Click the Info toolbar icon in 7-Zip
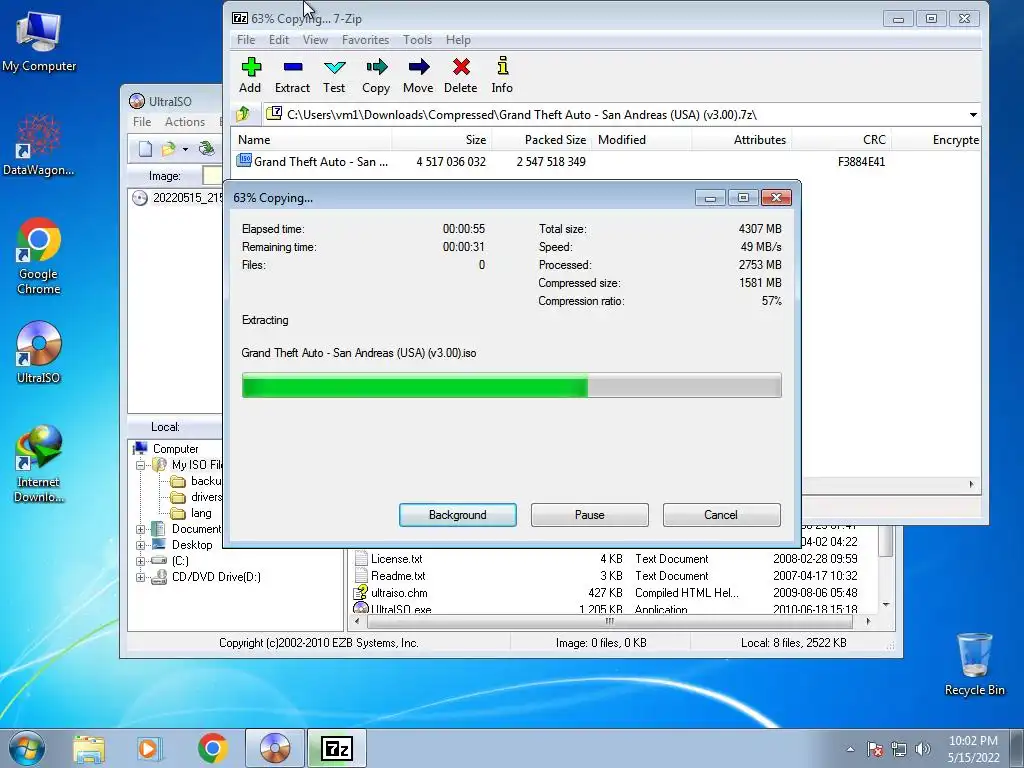1024x768 pixels. pos(502,75)
